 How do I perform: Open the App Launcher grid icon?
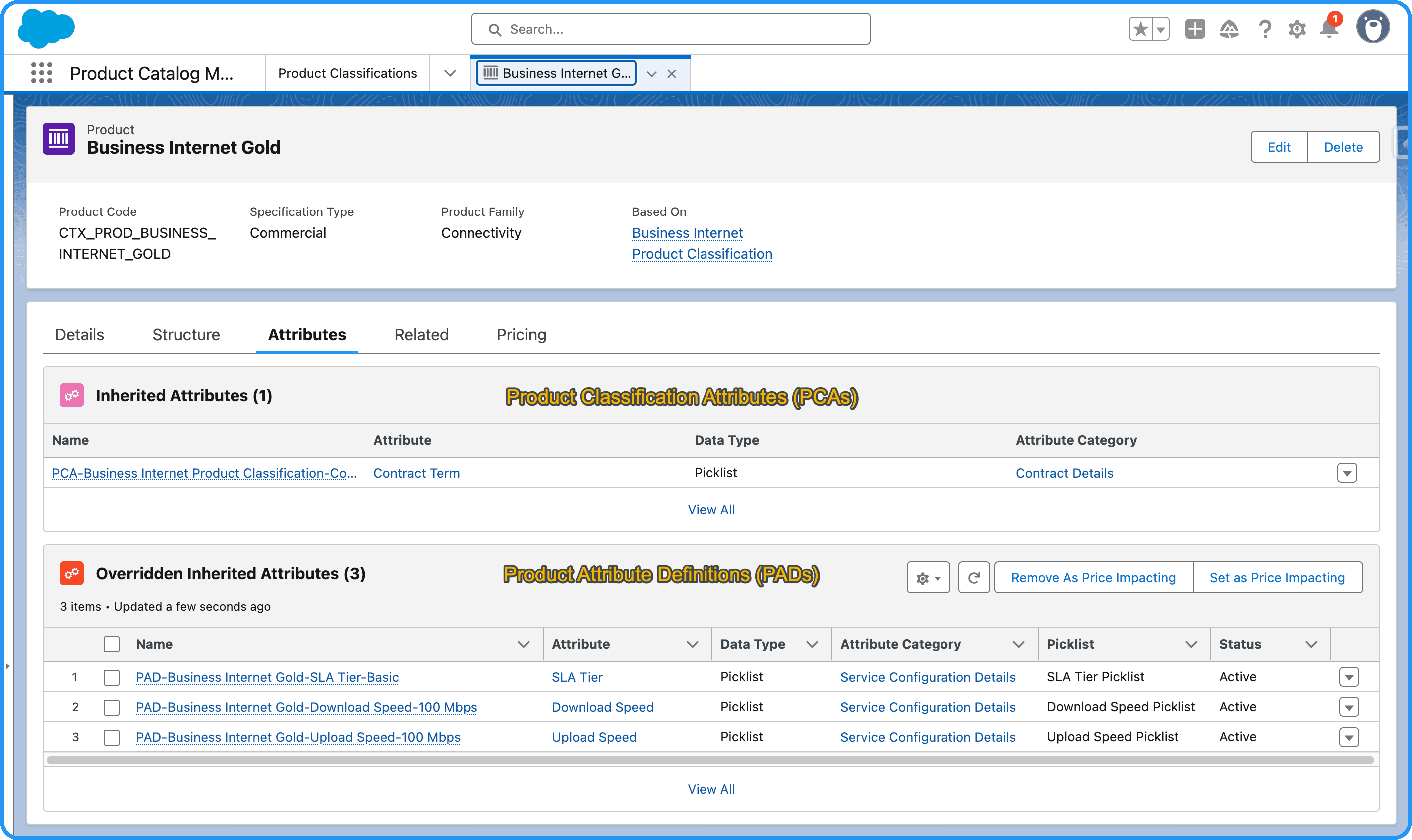(42, 73)
